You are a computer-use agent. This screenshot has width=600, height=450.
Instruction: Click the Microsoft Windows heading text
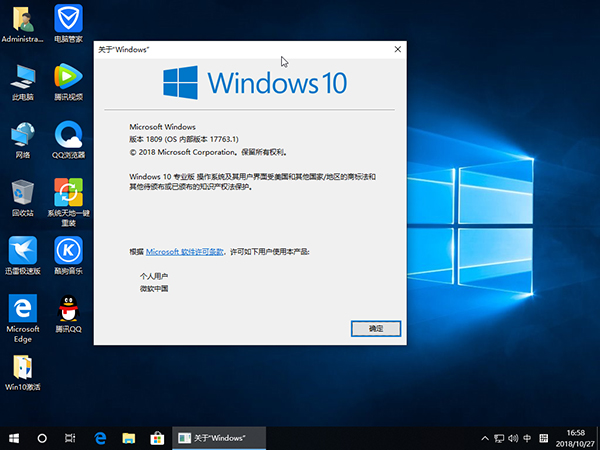click(x=162, y=127)
